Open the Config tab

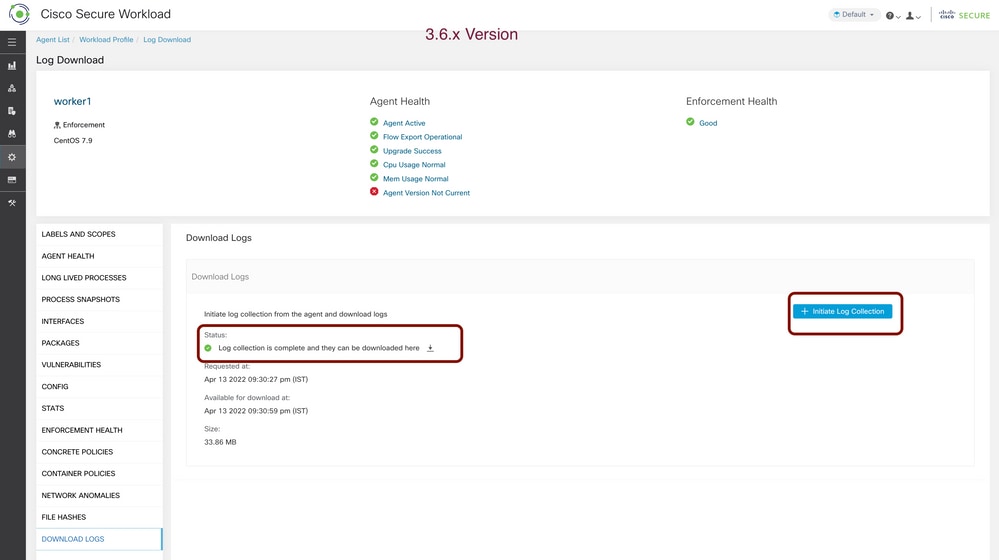(x=99, y=387)
